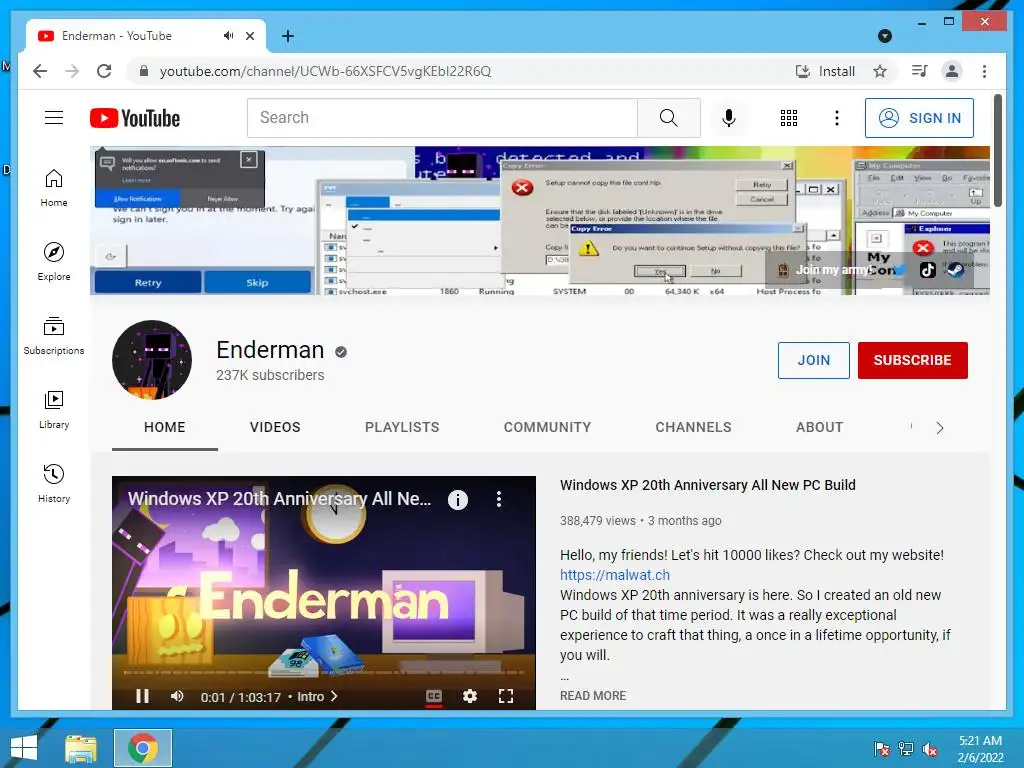This screenshot has height=768, width=1024.
Task: Open the Intro chapter list chevron
Action: click(334, 696)
